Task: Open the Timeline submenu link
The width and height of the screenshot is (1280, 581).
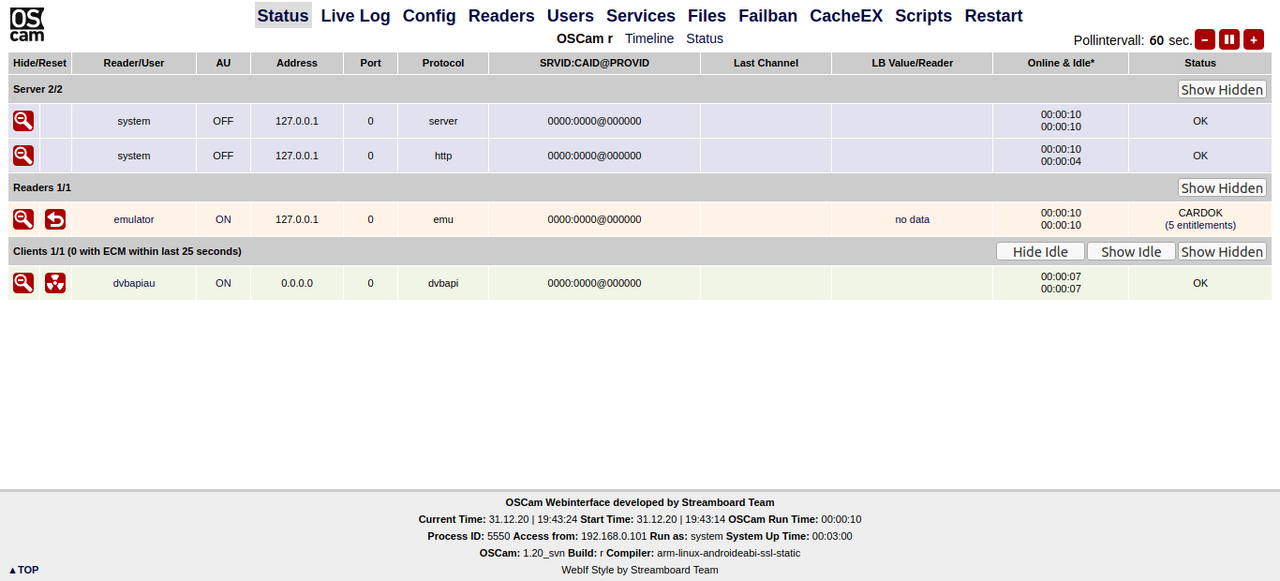Action: 650,38
